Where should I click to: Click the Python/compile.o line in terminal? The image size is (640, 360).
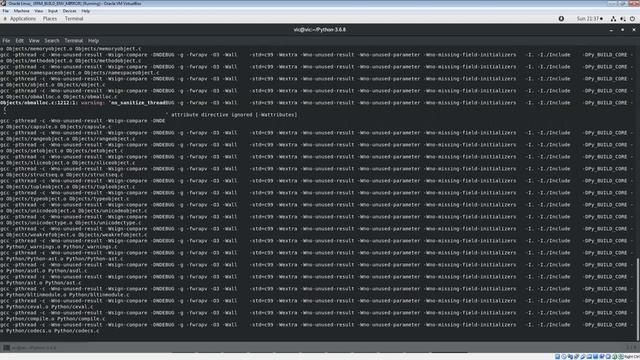(53, 319)
